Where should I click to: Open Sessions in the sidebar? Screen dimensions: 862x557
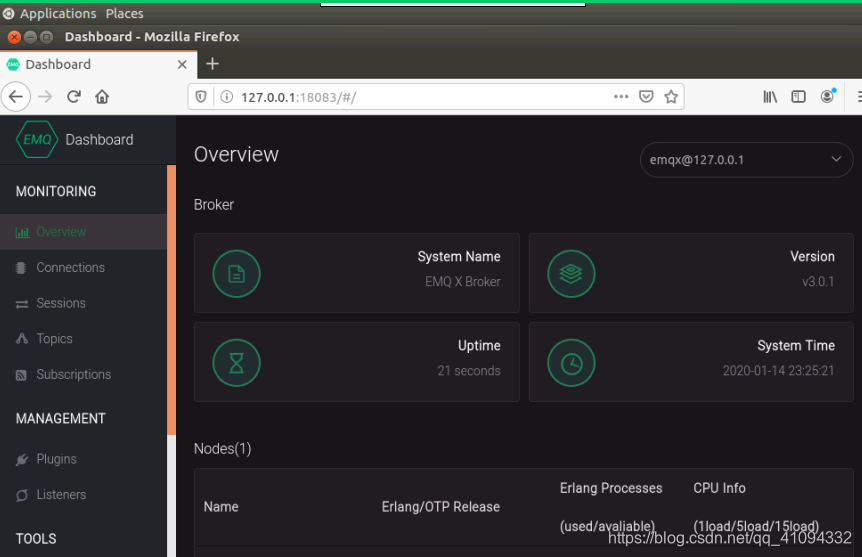tap(84, 304)
